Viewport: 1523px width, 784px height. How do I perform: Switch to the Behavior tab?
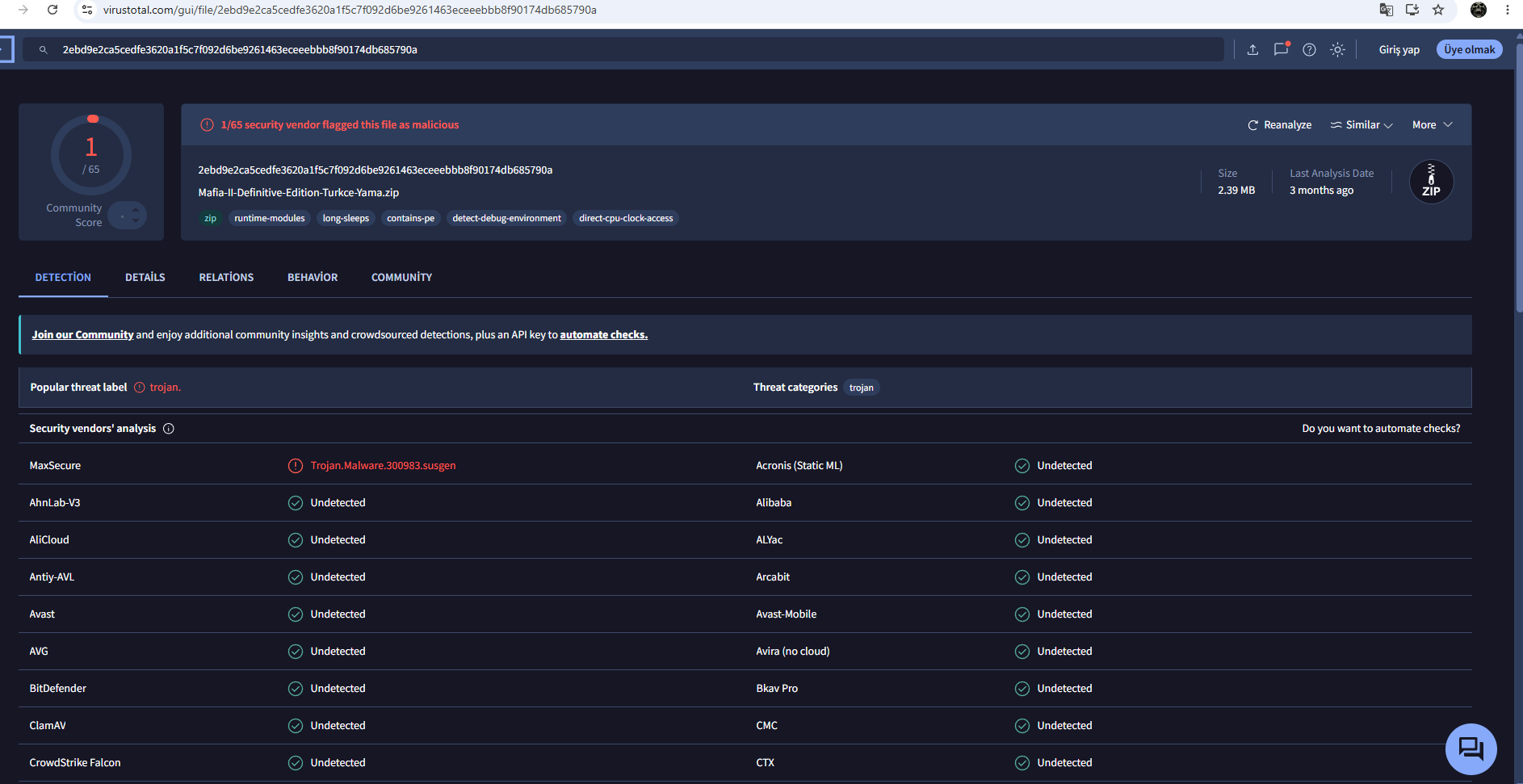[313, 278]
